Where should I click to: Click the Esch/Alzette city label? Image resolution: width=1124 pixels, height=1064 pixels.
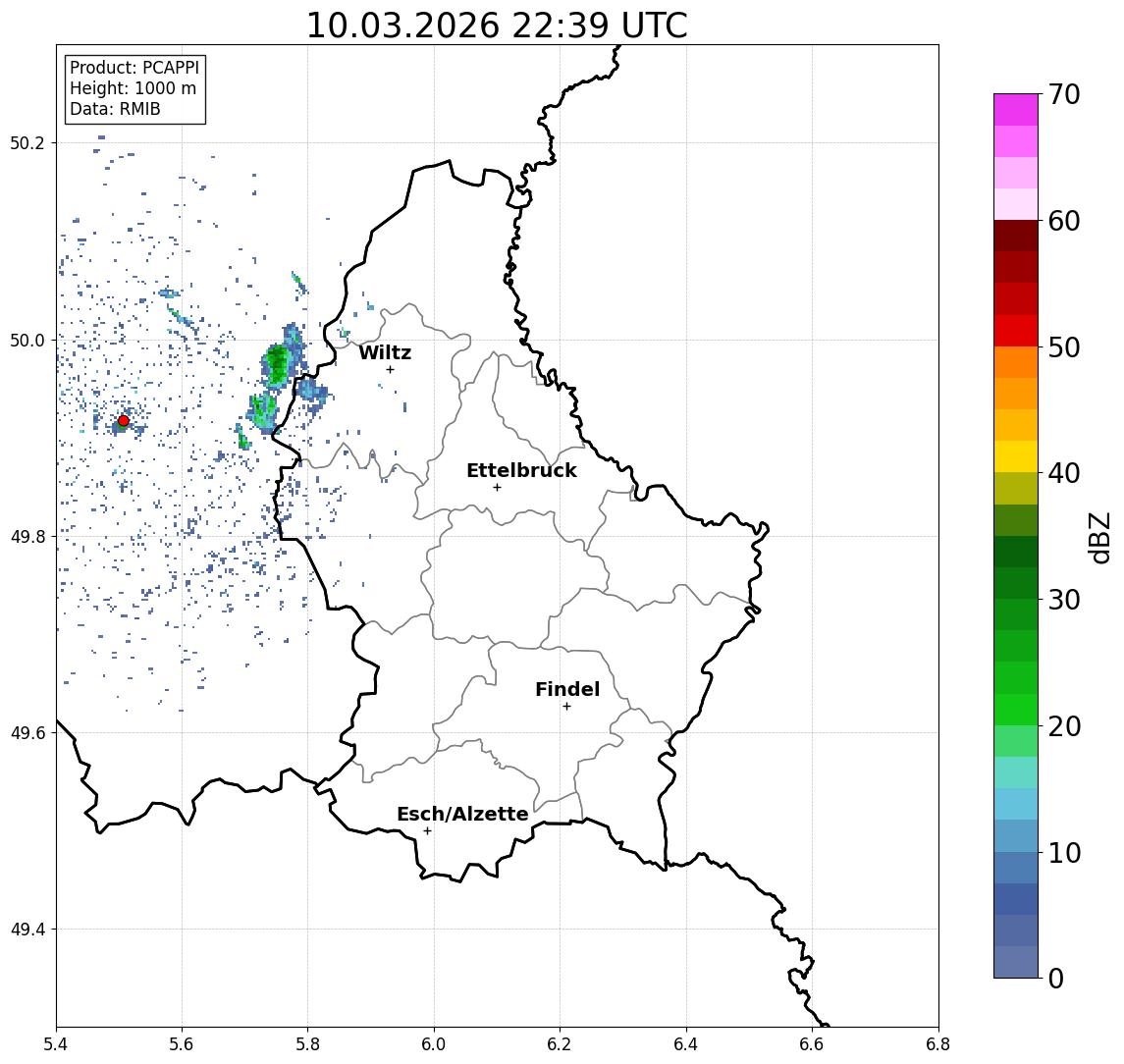pos(462,814)
